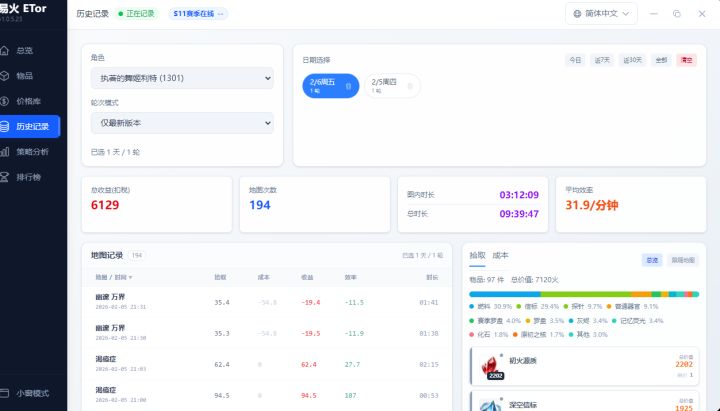Go to 总览 in the sidebar

(x=24, y=51)
